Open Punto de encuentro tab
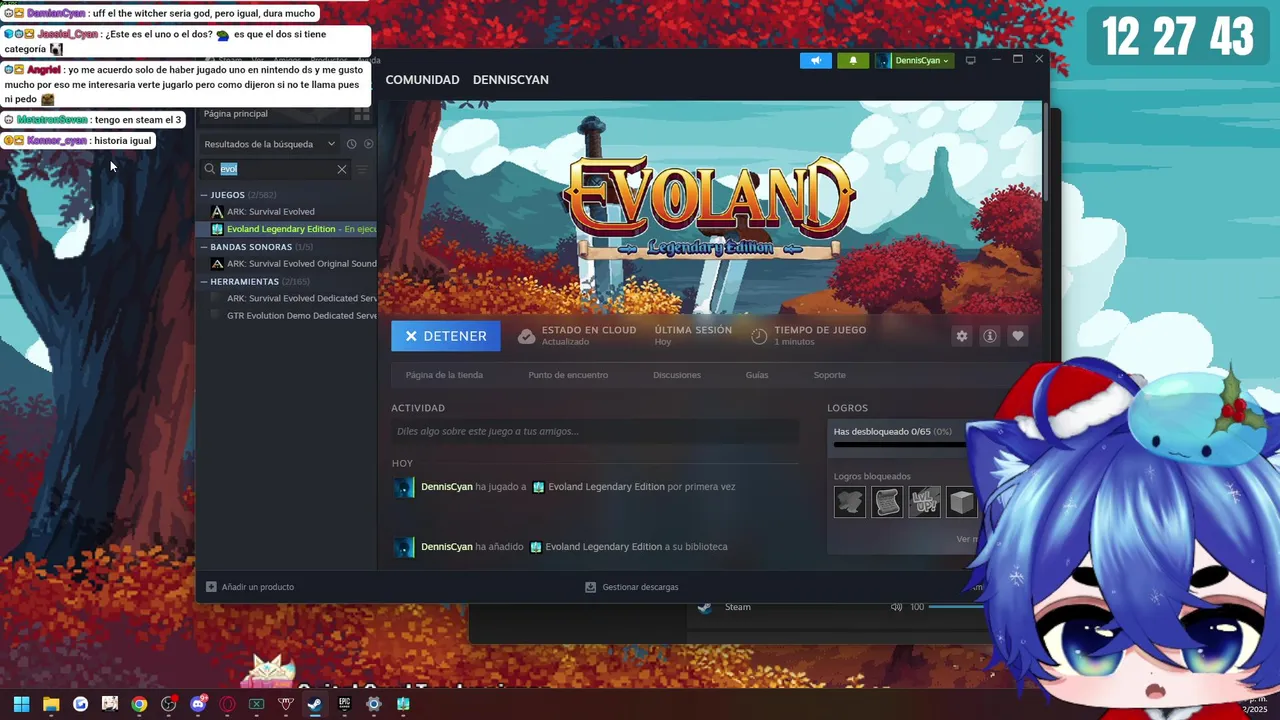This screenshot has height=720, width=1280. (x=568, y=375)
